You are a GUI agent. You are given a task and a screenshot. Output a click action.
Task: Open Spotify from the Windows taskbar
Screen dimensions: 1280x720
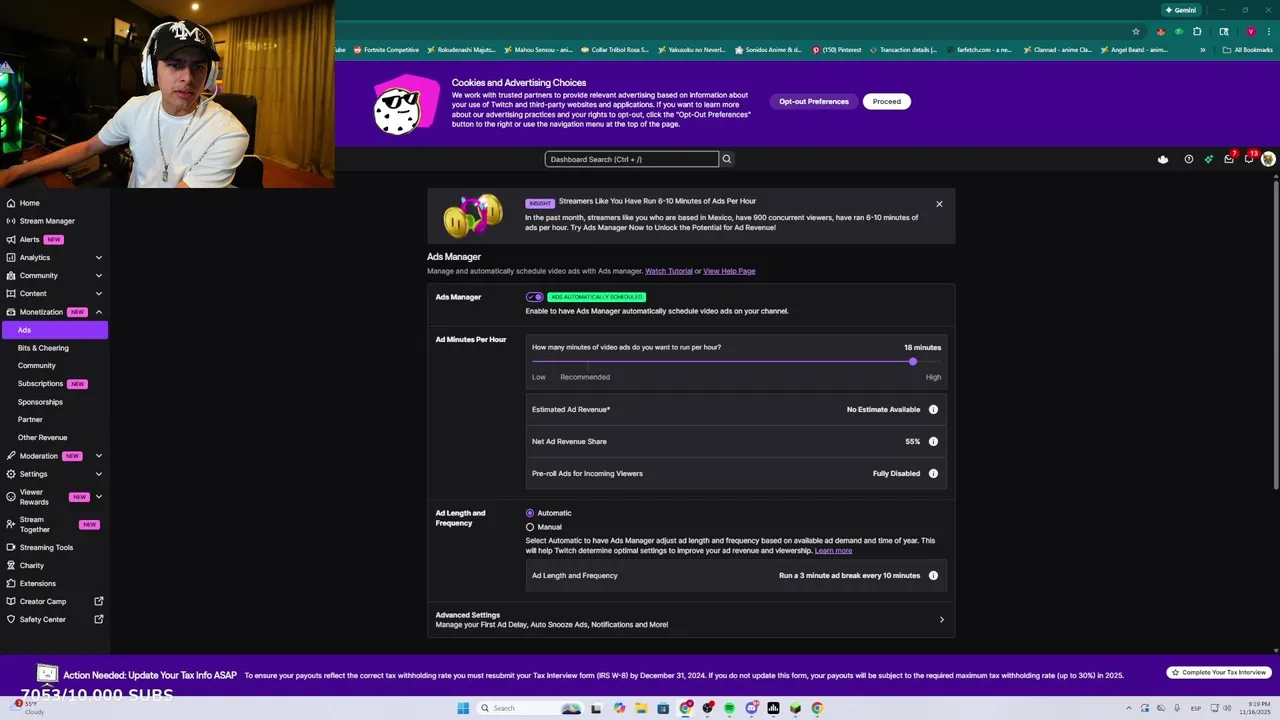coord(729,708)
